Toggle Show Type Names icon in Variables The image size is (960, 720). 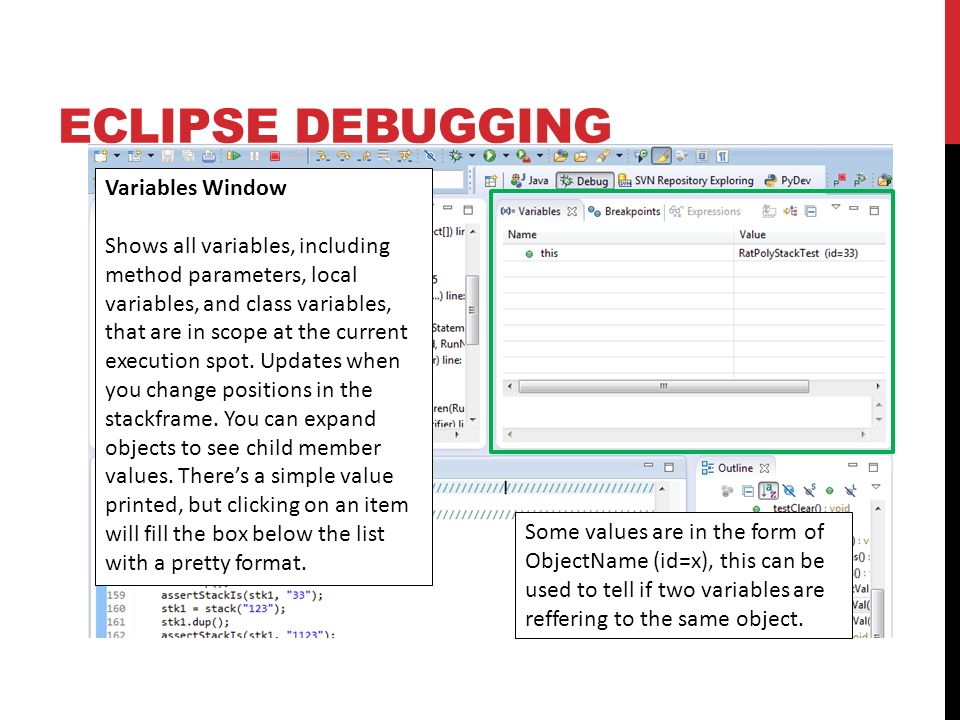(769, 211)
